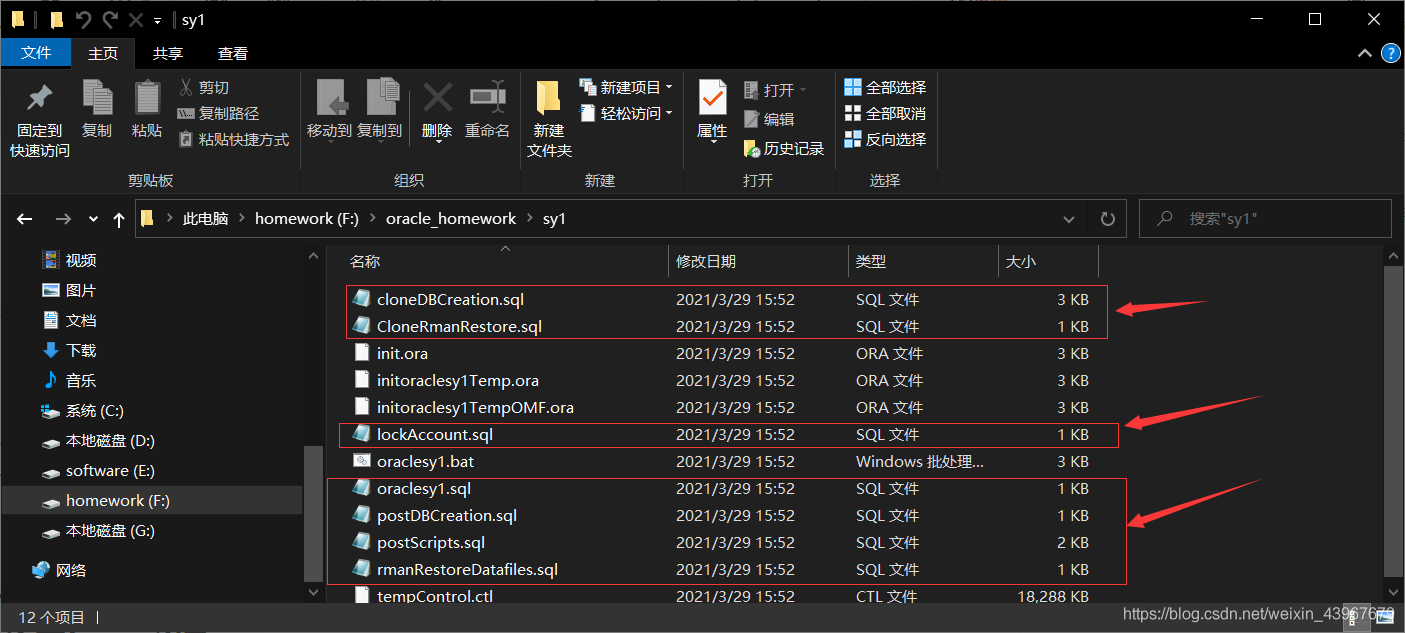Switch to large icons view in status bar
The image size is (1405, 633).
[1385, 618]
